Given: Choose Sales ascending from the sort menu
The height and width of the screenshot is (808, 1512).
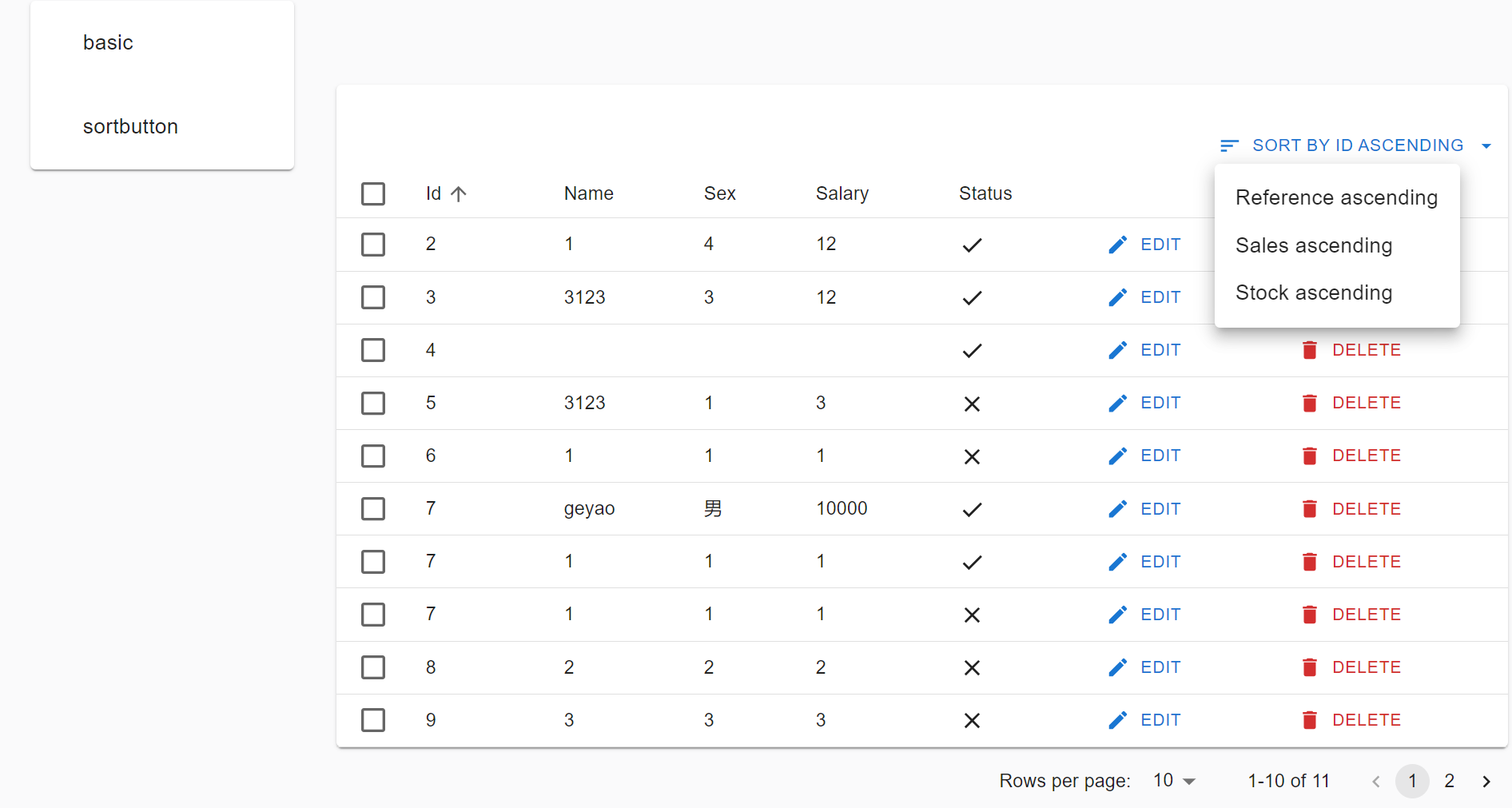Looking at the screenshot, I should [1314, 245].
